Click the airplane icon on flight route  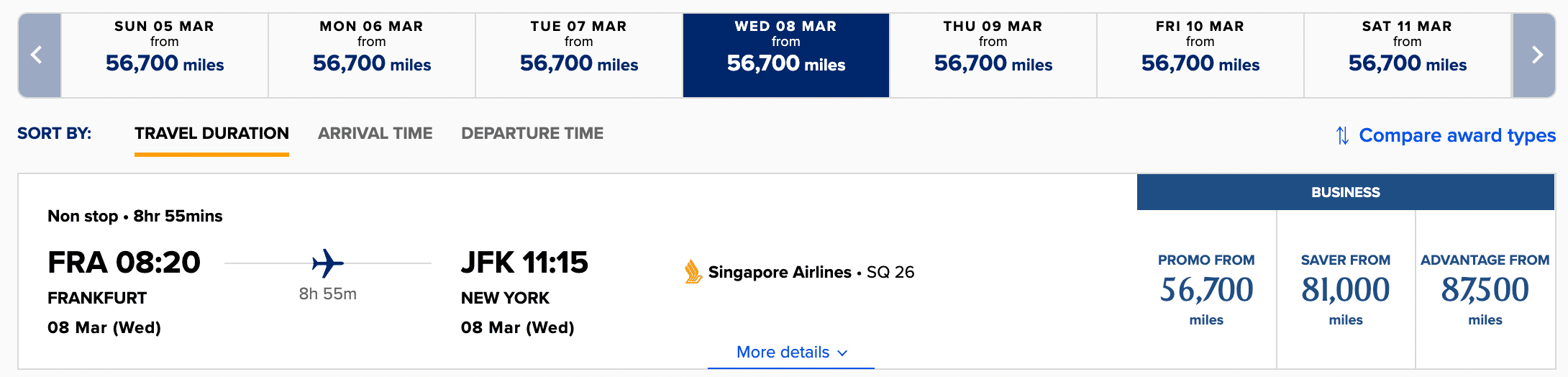[x=327, y=263]
